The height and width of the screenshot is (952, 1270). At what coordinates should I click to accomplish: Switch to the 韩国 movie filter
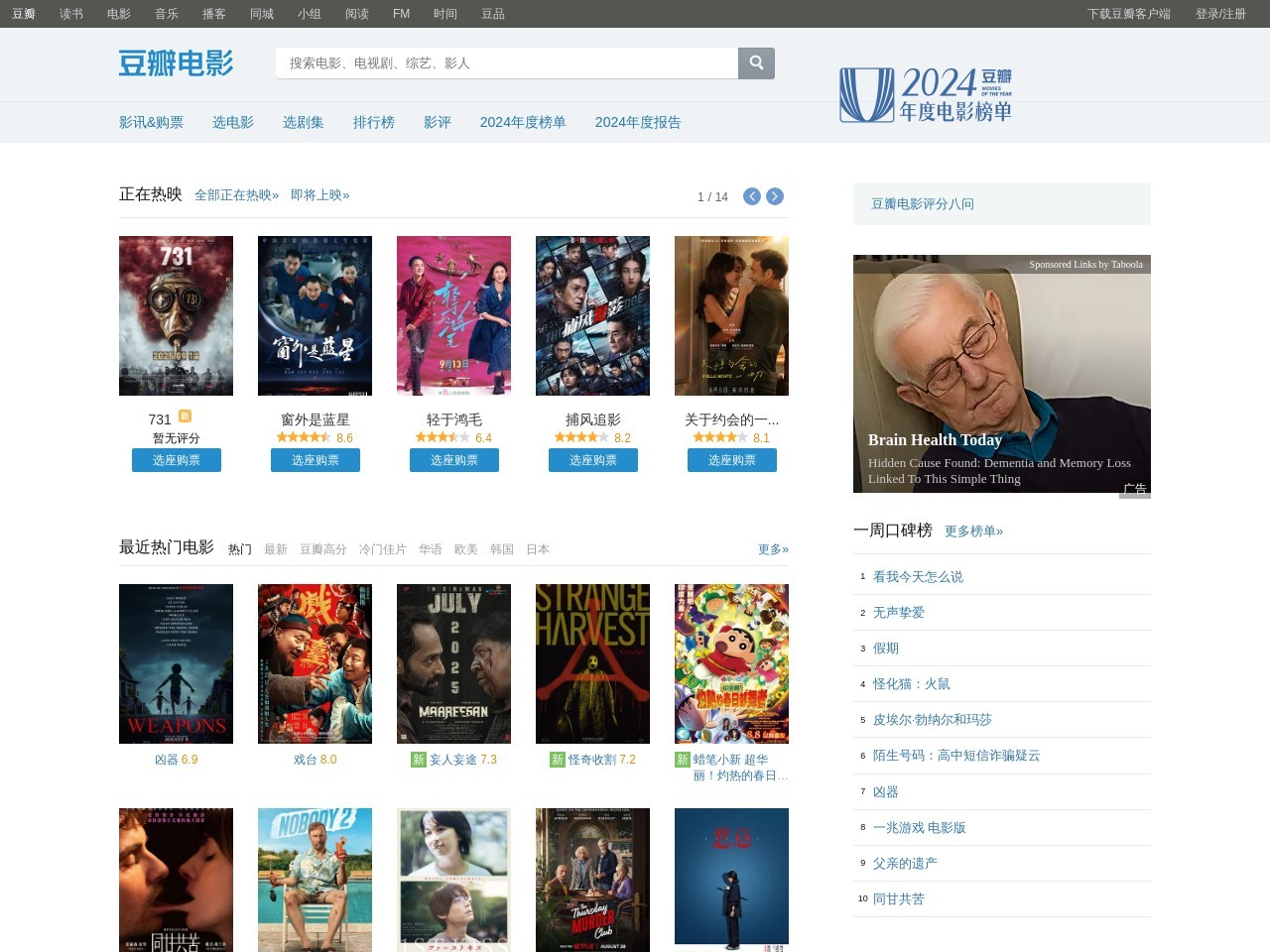pos(501,549)
